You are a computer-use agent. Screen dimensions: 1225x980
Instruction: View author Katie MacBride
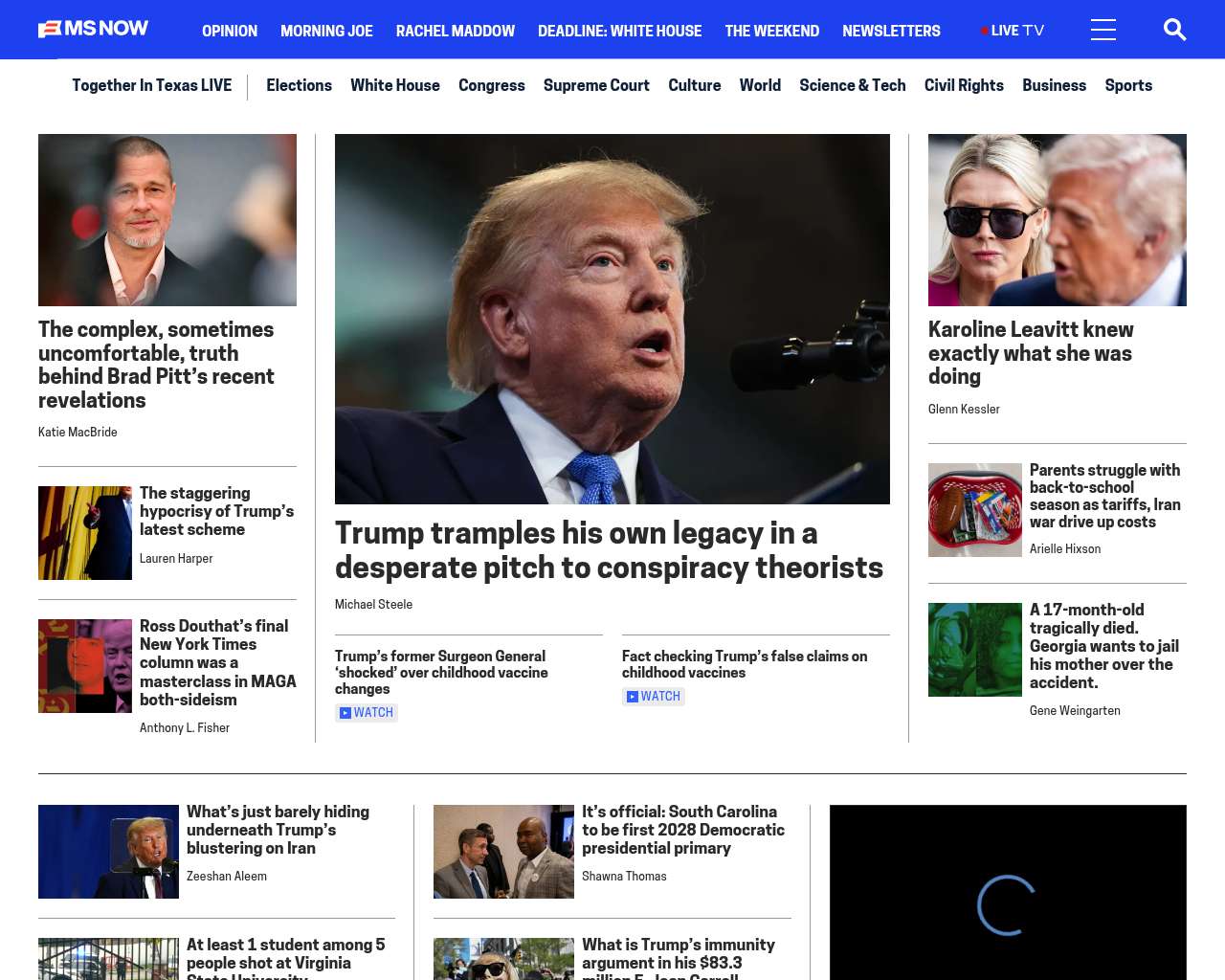[x=78, y=433]
